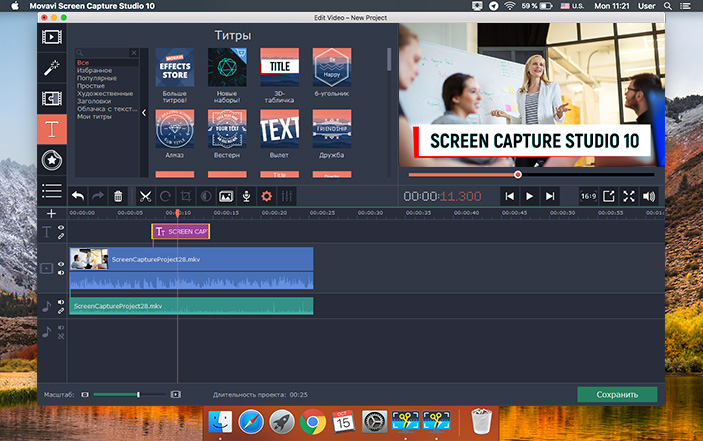Select the Простые category

91,86
